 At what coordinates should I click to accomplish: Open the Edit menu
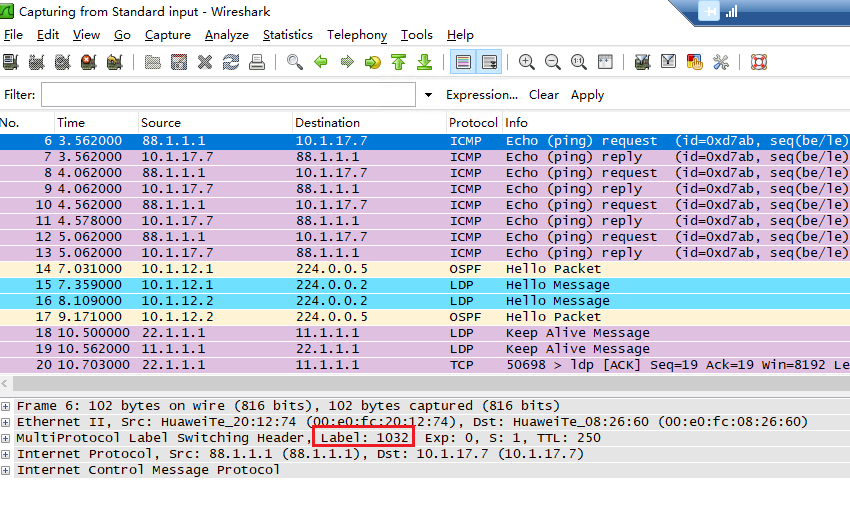coord(48,35)
